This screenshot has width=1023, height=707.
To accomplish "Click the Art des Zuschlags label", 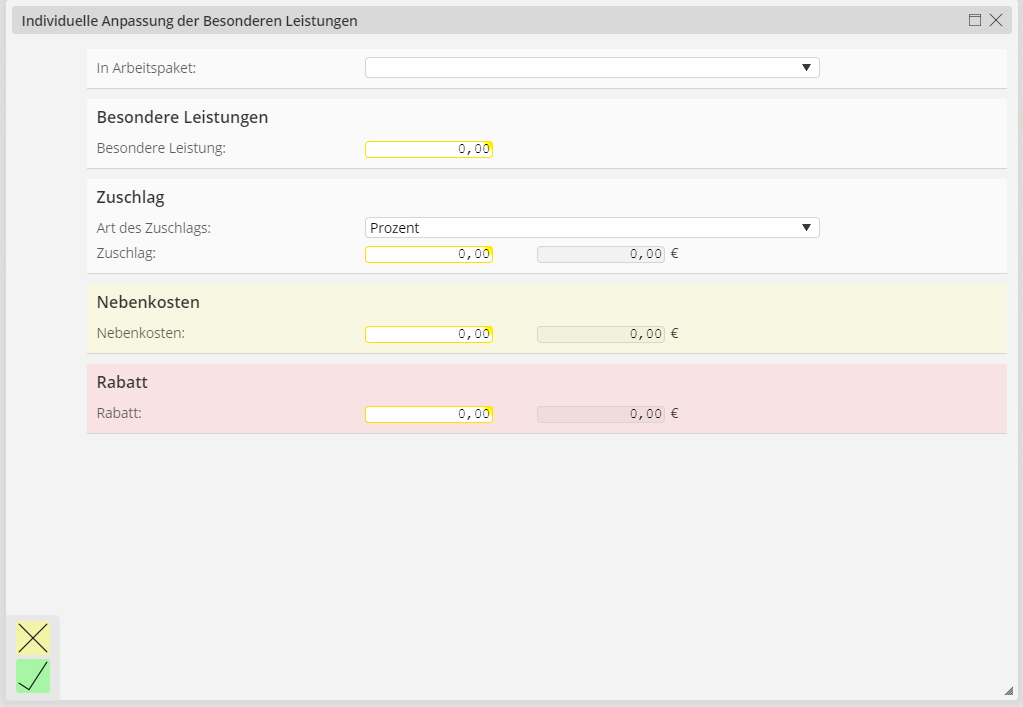I will 153,228.
